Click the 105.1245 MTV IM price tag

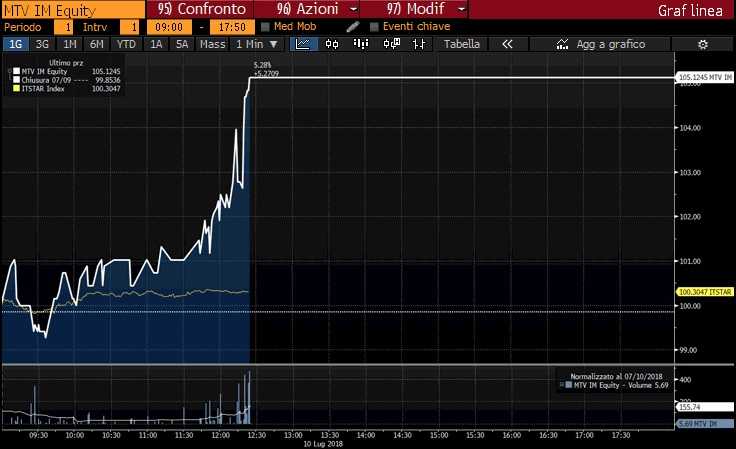point(704,77)
